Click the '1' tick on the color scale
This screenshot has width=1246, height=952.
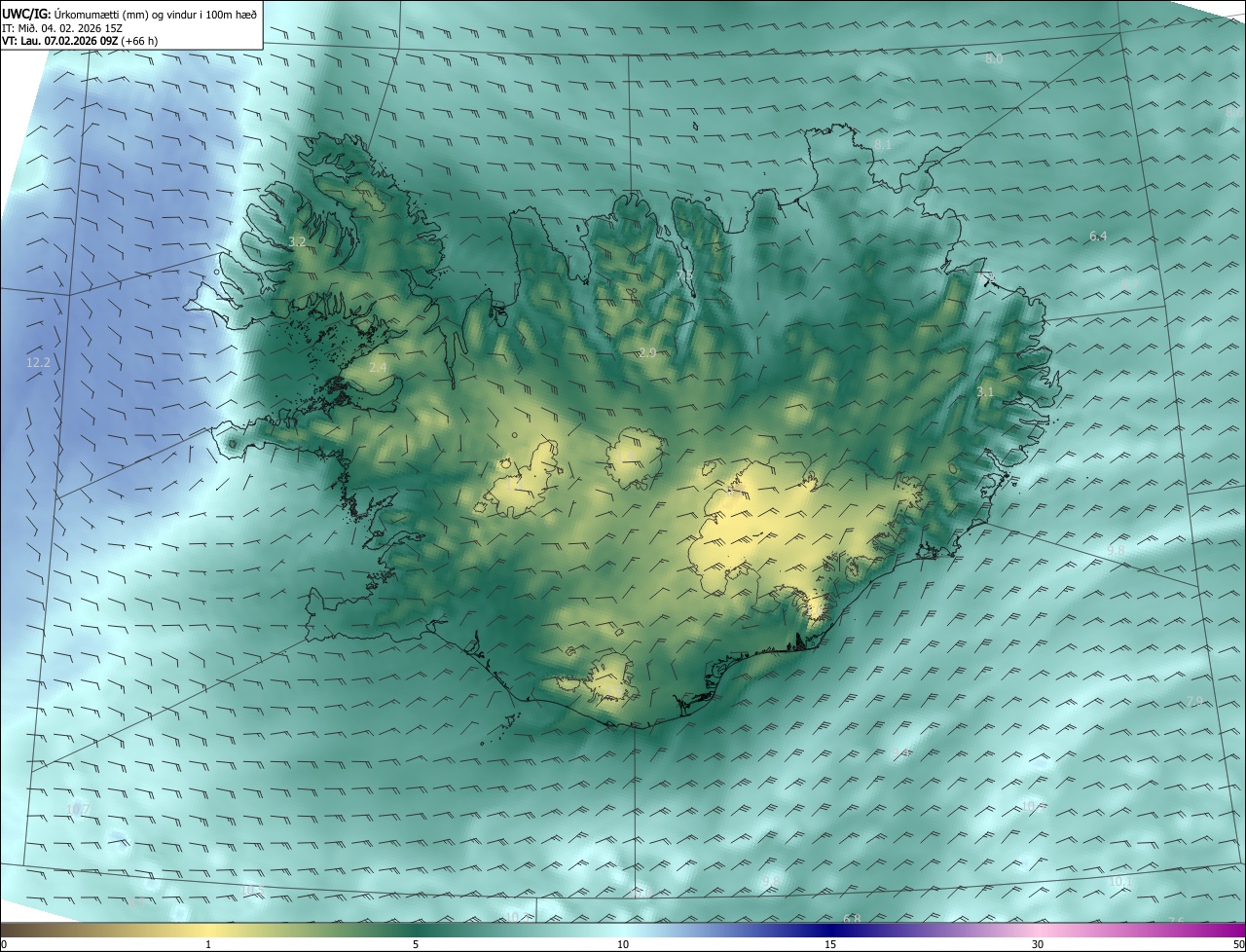pos(208,944)
